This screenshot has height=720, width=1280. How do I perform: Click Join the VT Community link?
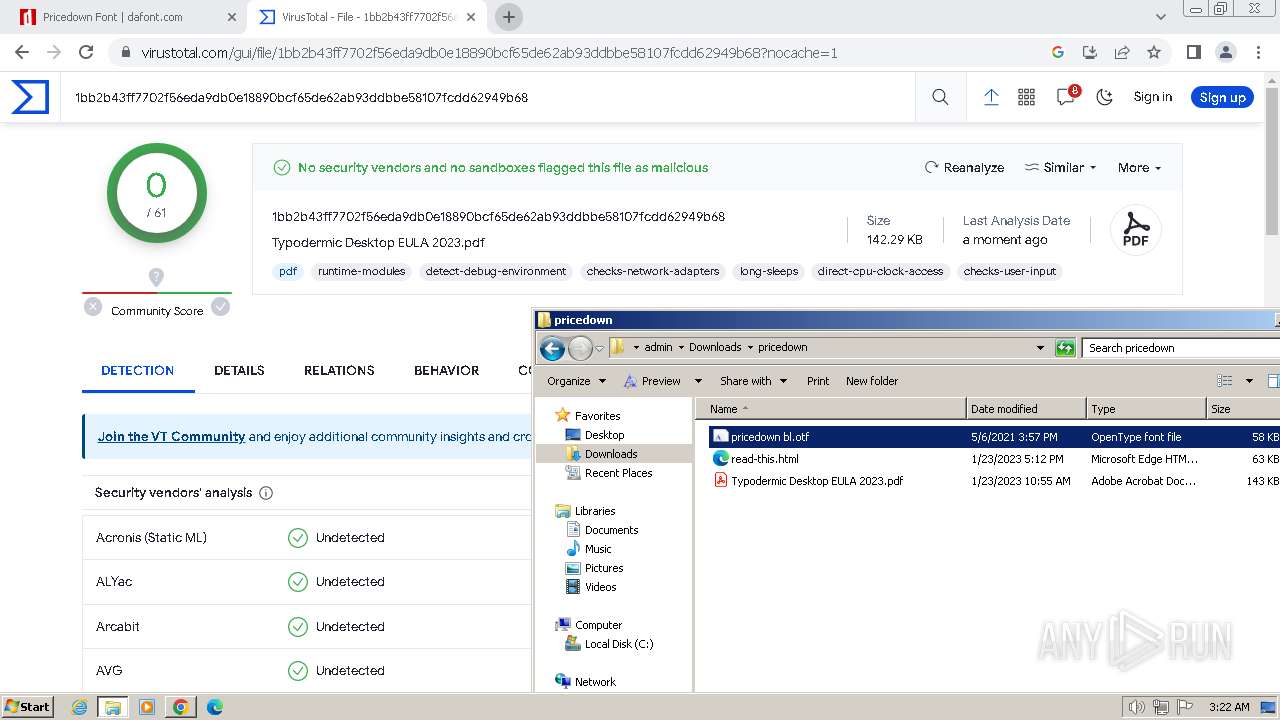(x=171, y=436)
